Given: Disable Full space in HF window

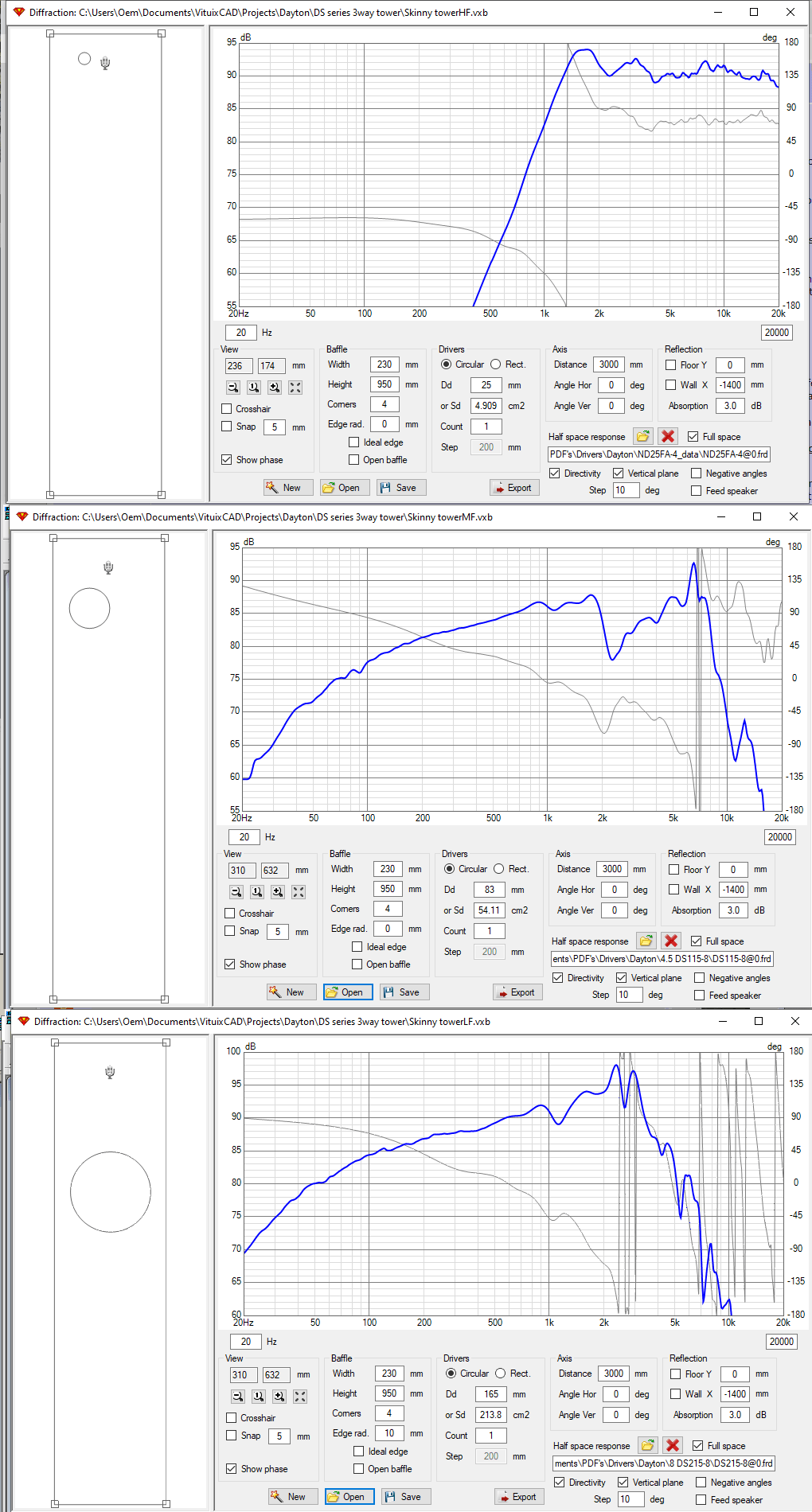Looking at the screenshot, I should click(693, 437).
